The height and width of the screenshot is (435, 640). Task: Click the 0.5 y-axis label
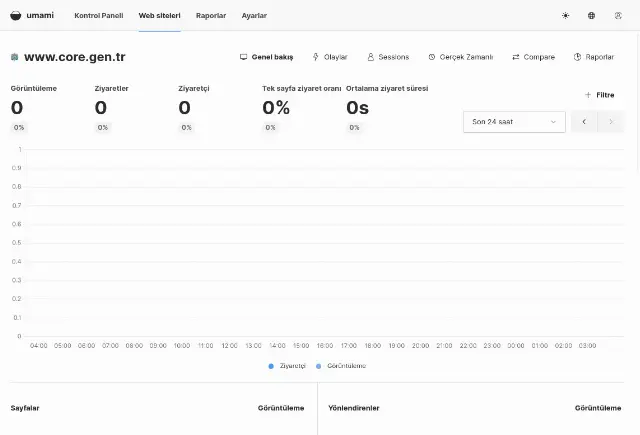point(16,243)
